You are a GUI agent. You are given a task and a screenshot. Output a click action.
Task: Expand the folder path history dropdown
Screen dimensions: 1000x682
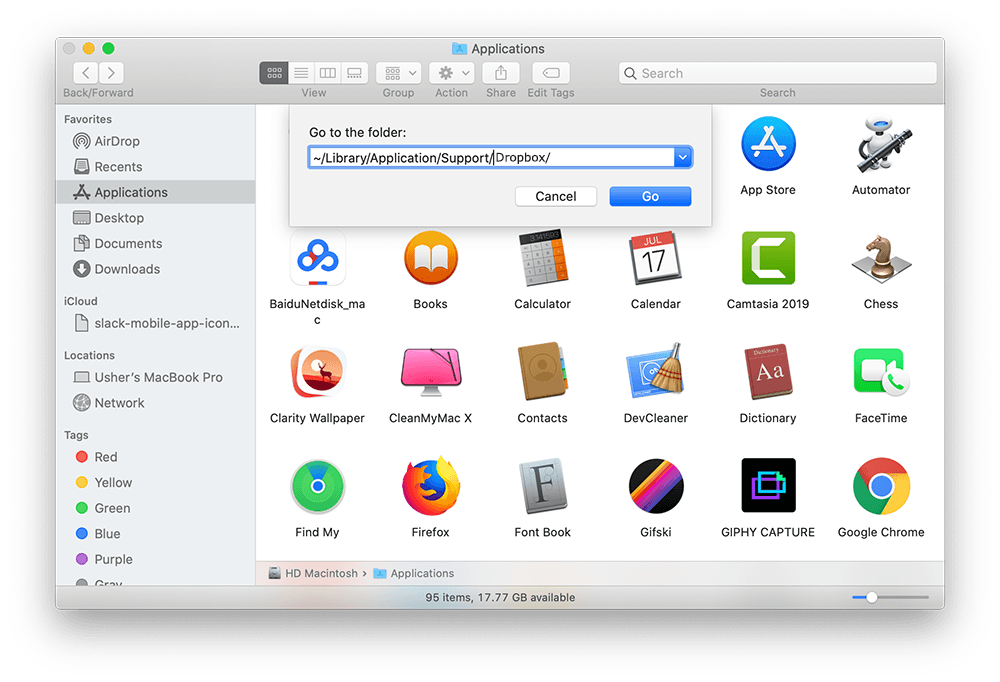[682, 157]
